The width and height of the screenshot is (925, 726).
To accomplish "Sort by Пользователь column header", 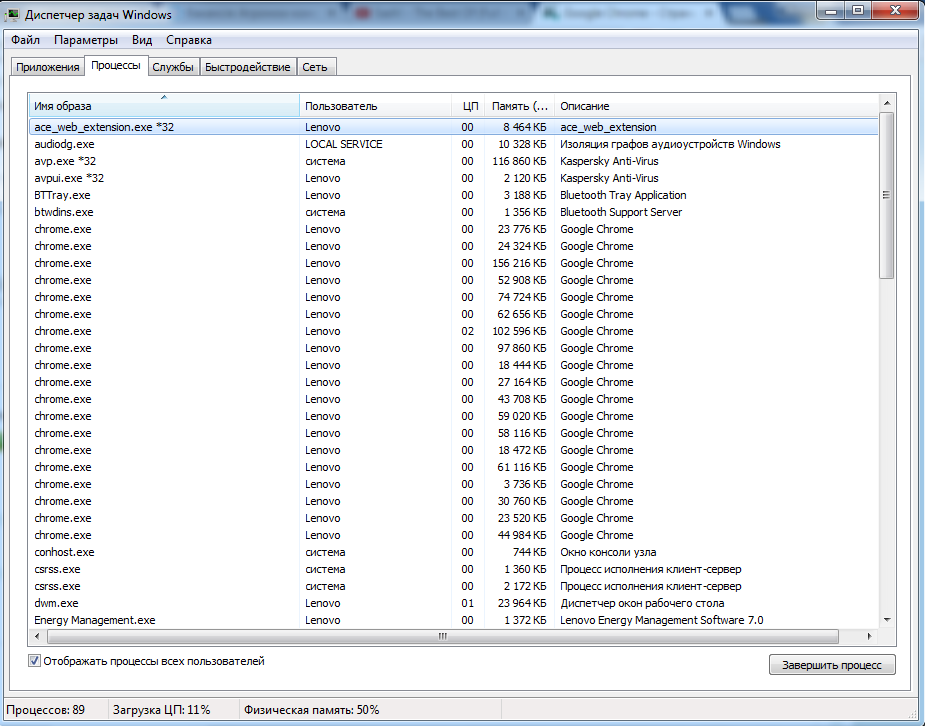I will pos(375,106).
